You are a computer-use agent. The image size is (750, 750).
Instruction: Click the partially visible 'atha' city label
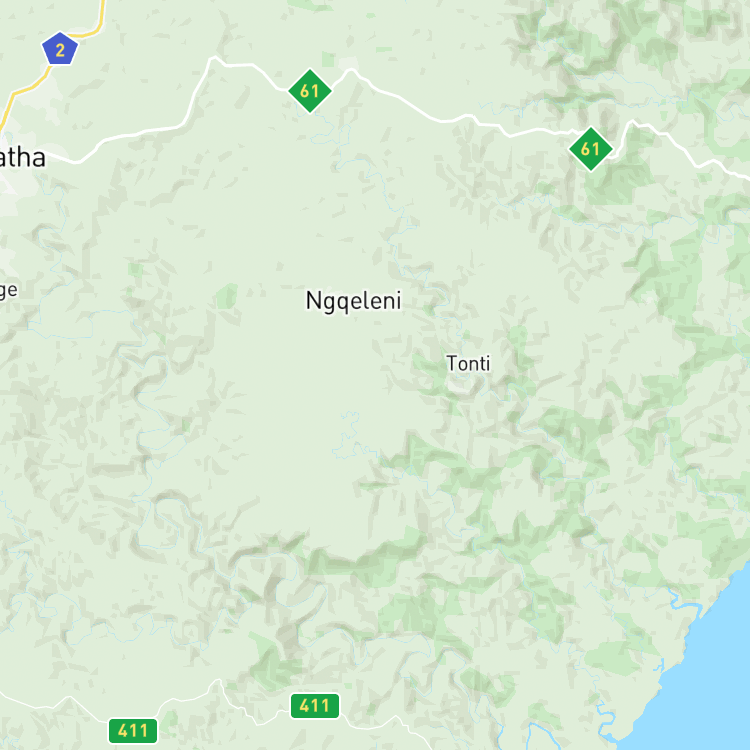(x=22, y=158)
